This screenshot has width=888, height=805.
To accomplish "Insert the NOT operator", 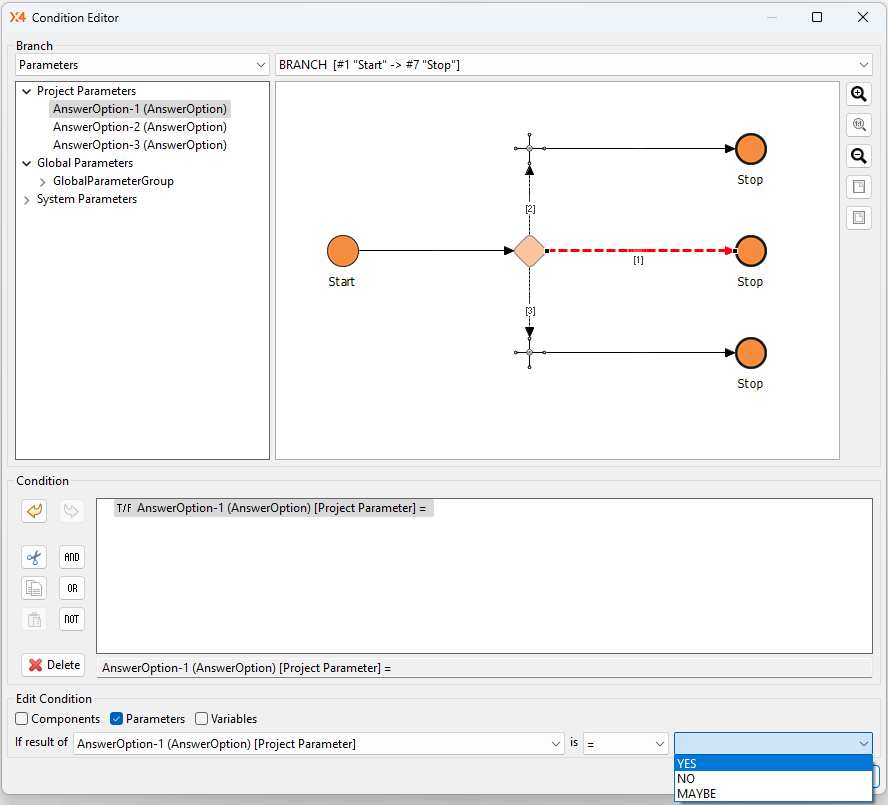I will pos(72,619).
